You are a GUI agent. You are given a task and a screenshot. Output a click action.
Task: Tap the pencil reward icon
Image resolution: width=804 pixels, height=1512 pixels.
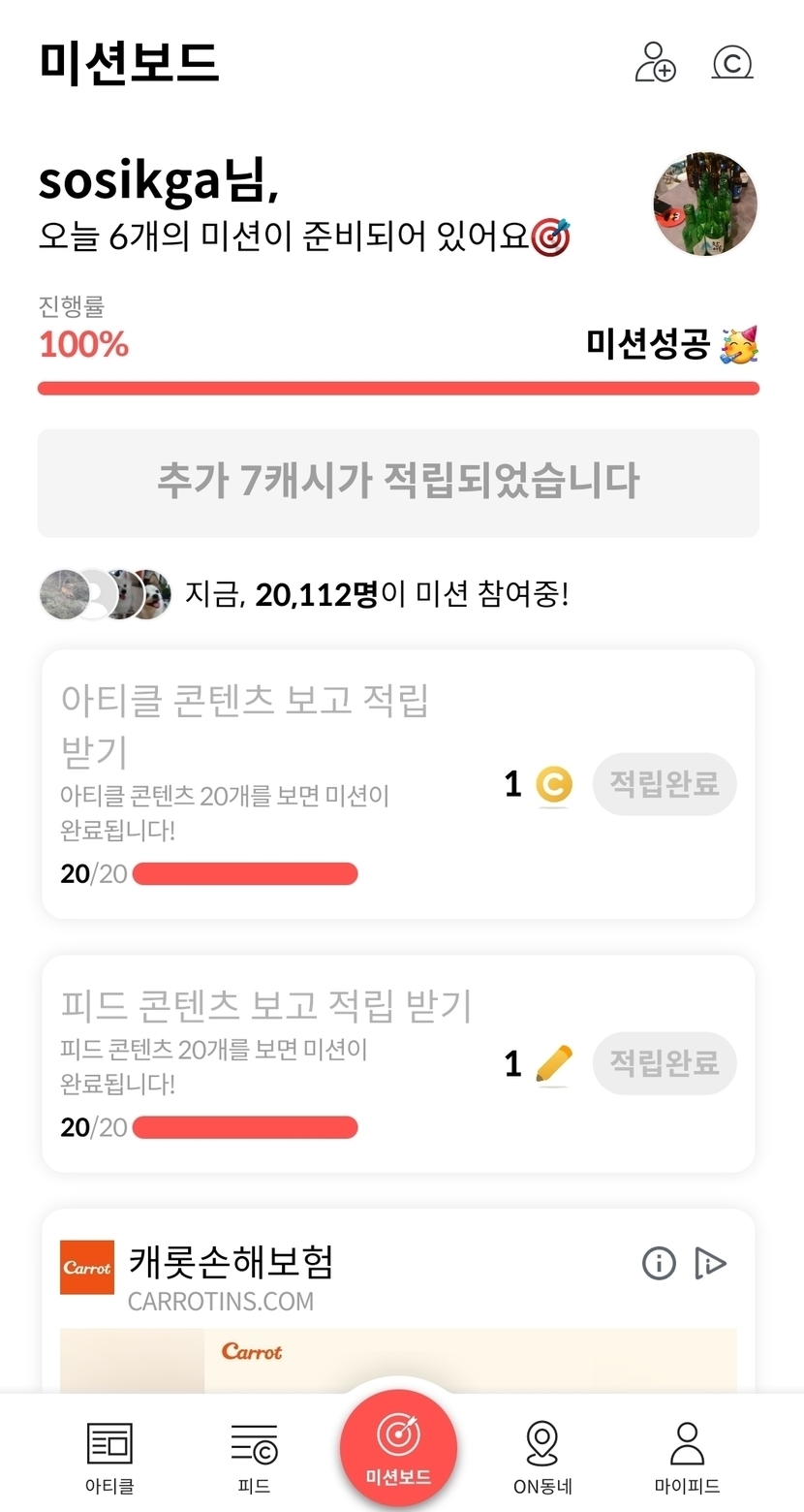click(x=554, y=1064)
